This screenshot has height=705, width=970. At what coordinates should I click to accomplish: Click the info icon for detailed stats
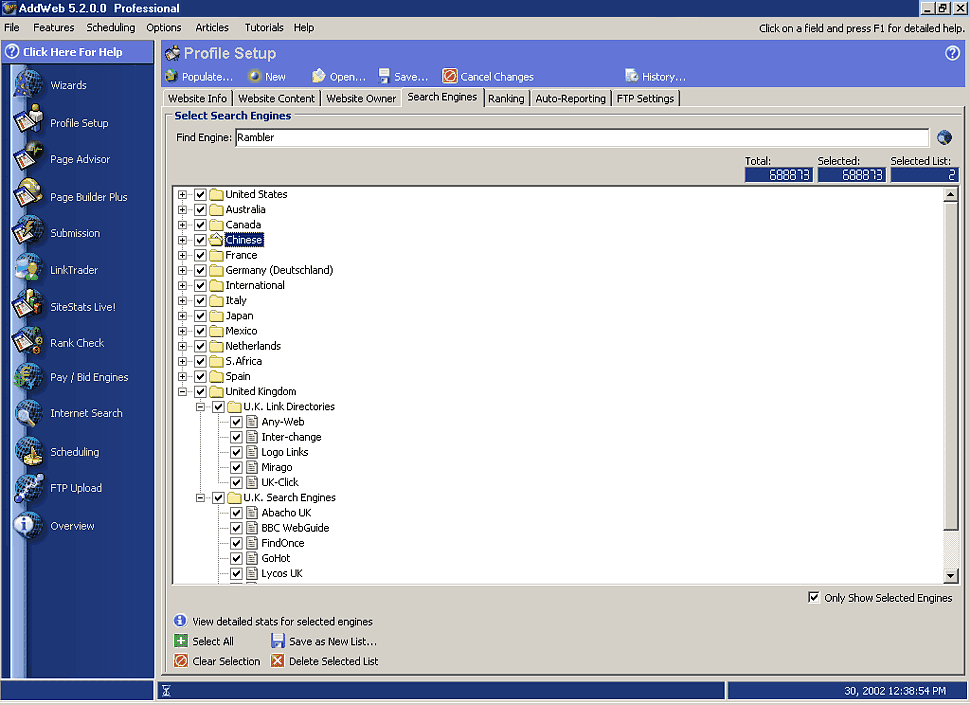click(180, 620)
